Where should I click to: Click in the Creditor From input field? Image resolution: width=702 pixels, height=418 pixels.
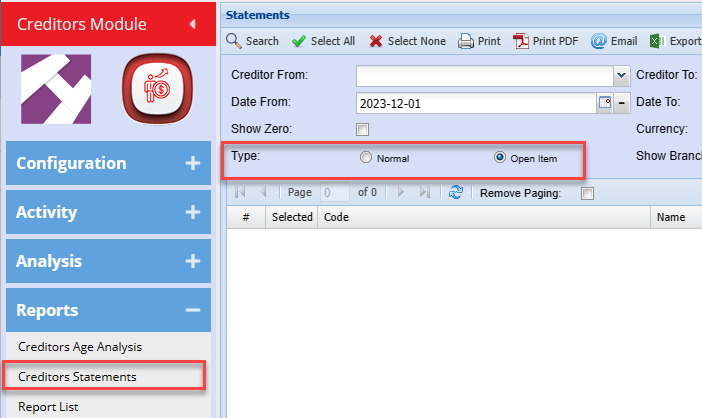(x=484, y=76)
